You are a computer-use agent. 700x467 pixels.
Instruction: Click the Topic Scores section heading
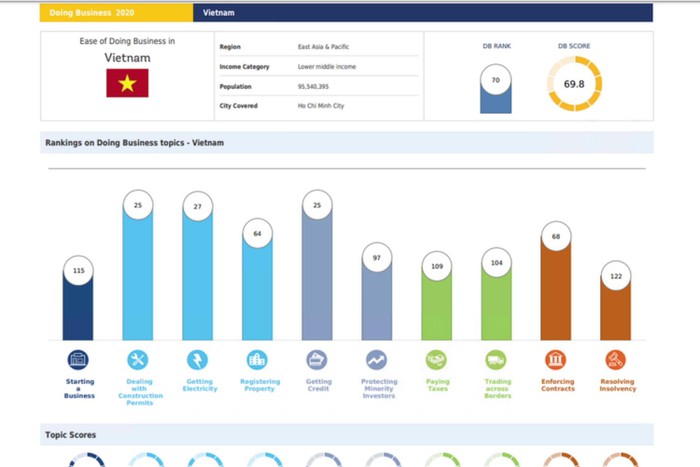(69, 435)
